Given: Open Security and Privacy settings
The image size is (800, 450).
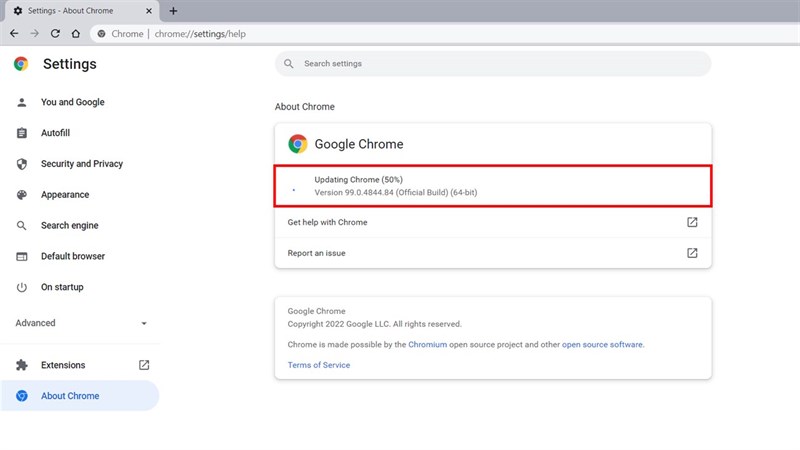Looking at the screenshot, I should coord(80,164).
